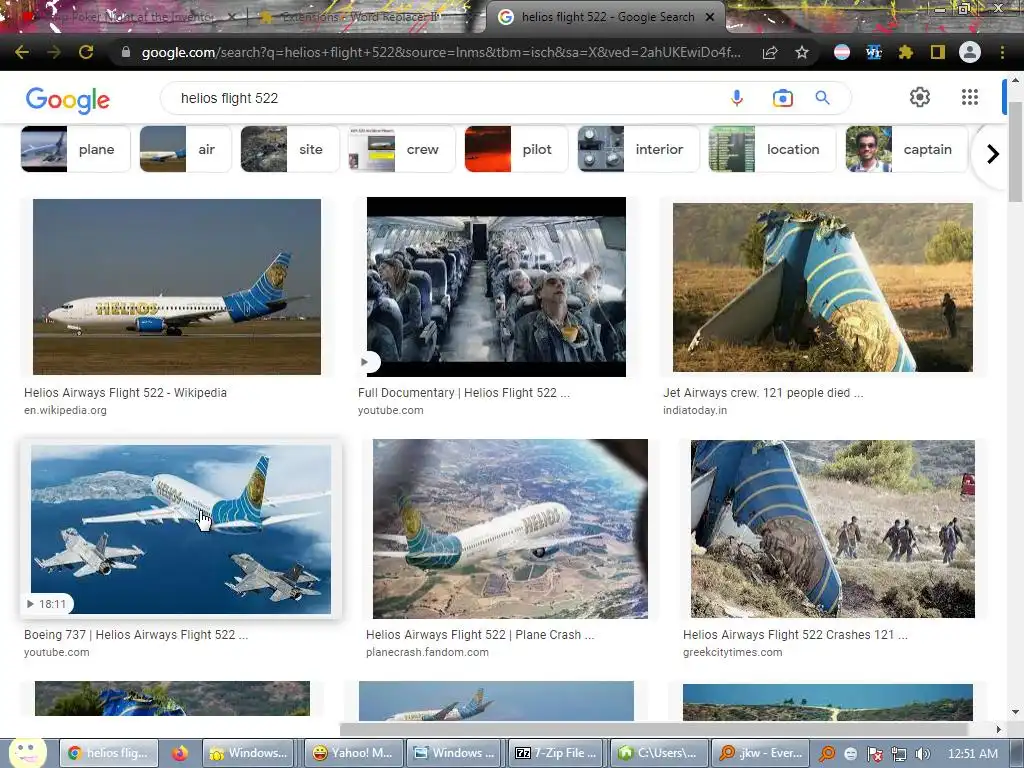Open the Extensions puzzle piece icon
The width and height of the screenshot is (1024, 768).
click(x=906, y=52)
